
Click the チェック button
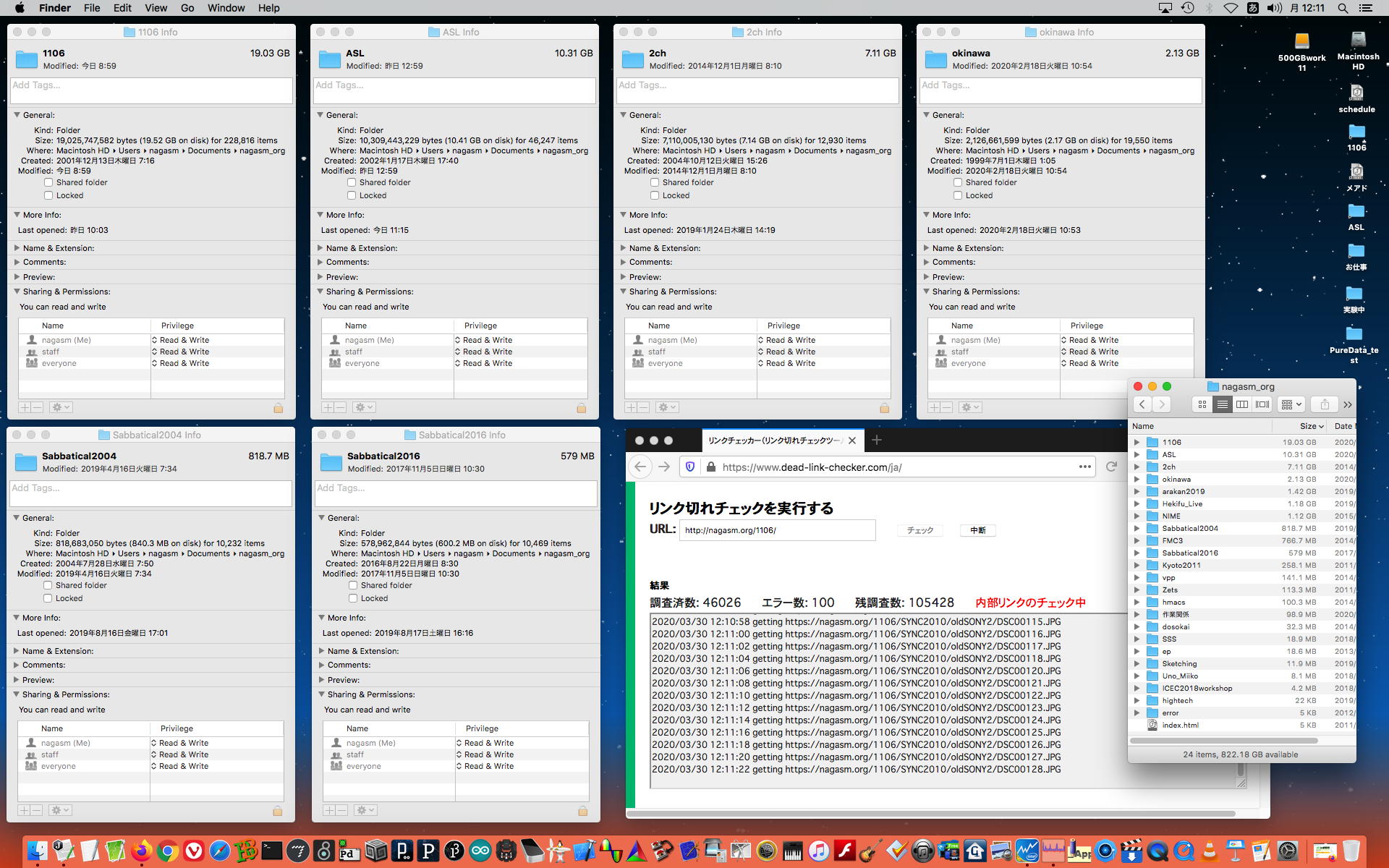click(x=919, y=530)
